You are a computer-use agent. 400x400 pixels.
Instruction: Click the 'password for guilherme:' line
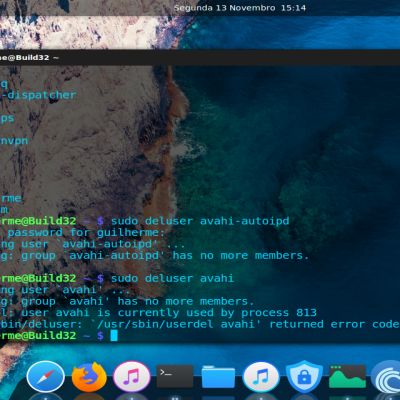[x=86, y=232]
